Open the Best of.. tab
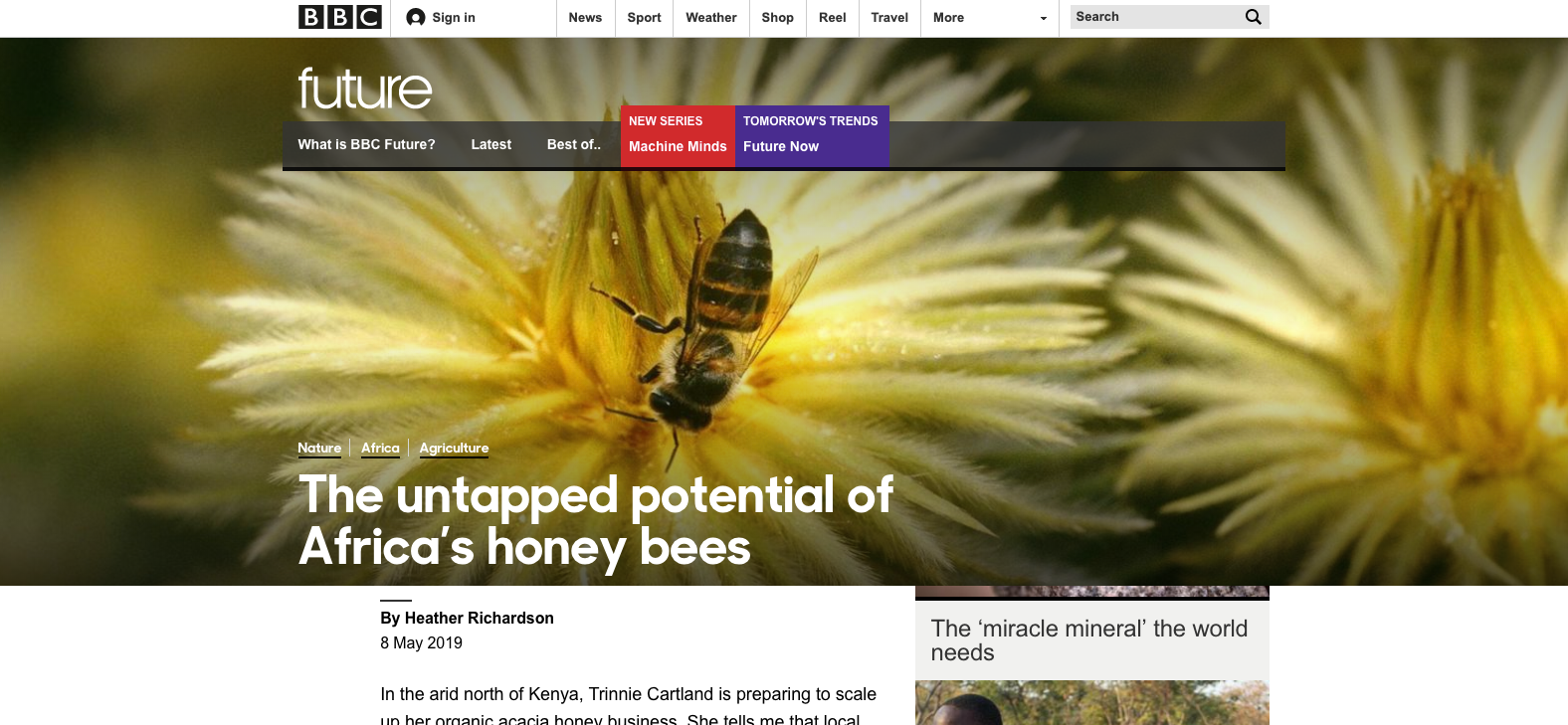The image size is (1568, 725). pyautogui.click(x=573, y=144)
